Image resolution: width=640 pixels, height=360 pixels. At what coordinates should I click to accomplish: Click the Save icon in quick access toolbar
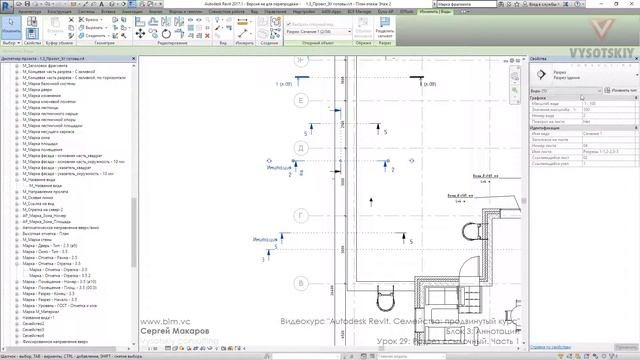pos(27,4)
